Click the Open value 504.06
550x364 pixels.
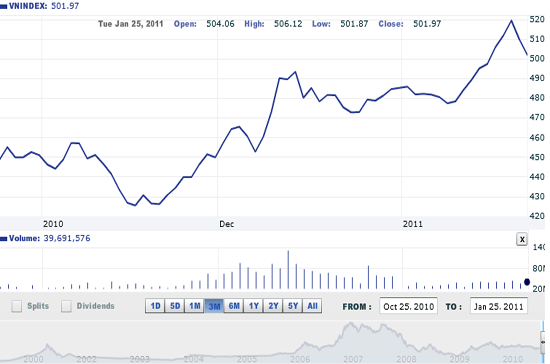[220, 24]
